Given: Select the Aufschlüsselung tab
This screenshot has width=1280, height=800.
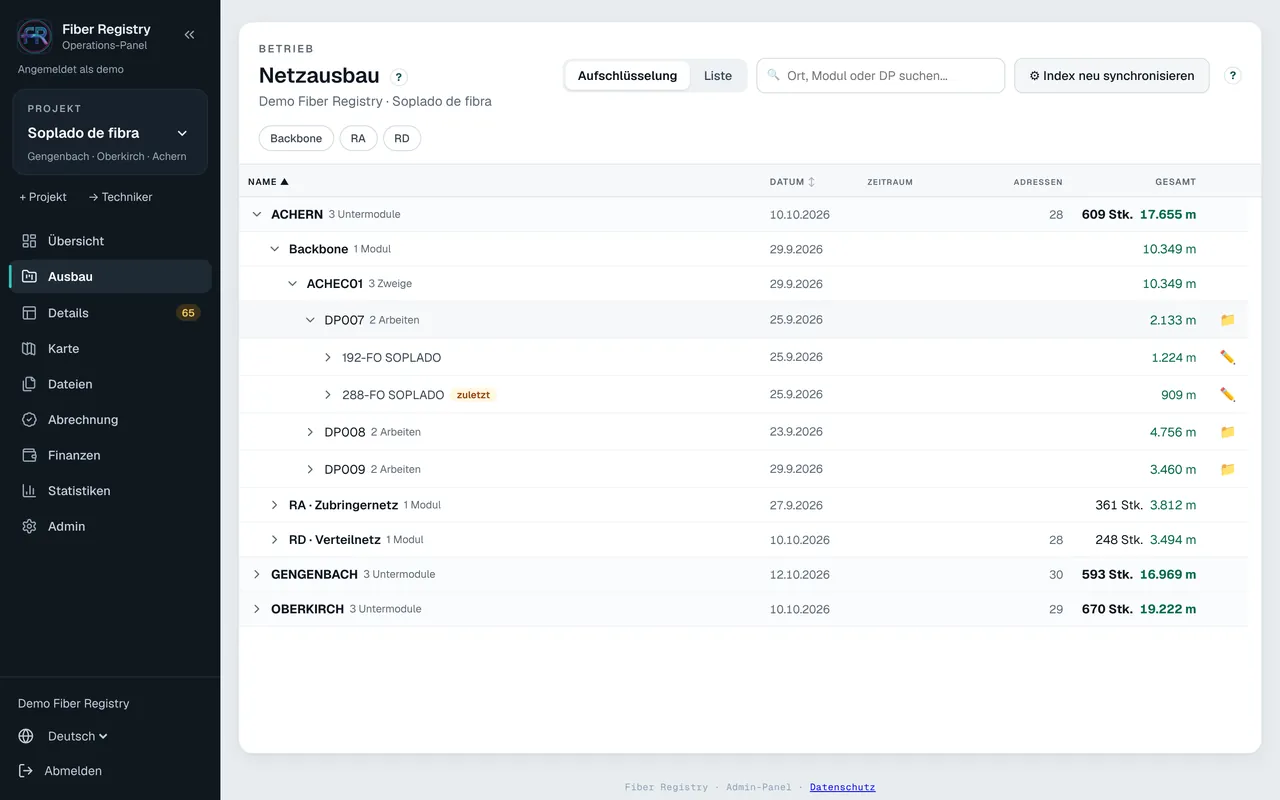Looking at the screenshot, I should point(627,76).
